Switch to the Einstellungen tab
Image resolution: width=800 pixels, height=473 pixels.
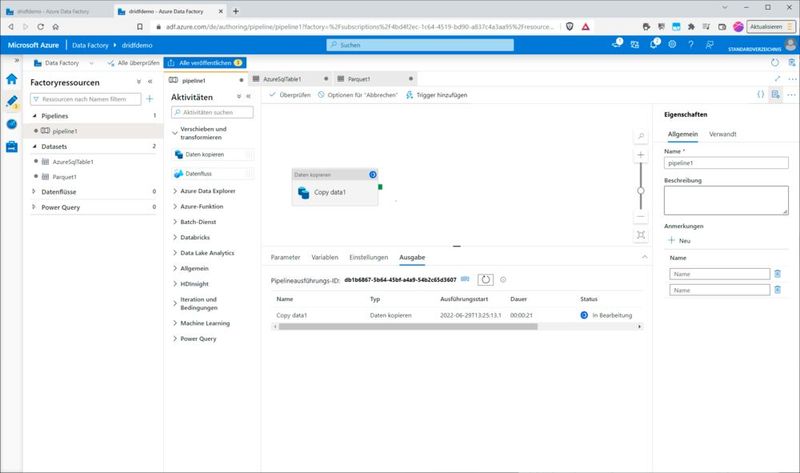click(368, 257)
